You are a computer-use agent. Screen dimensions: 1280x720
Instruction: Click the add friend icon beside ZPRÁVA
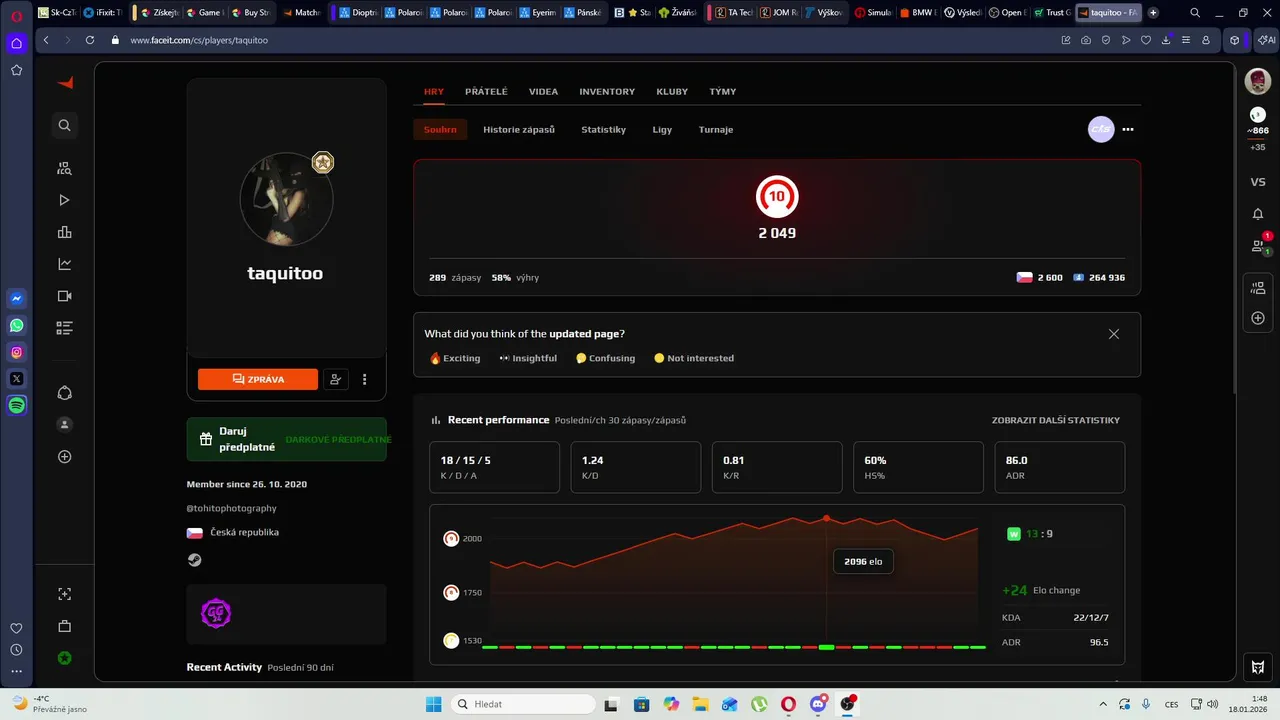point(336,380)
